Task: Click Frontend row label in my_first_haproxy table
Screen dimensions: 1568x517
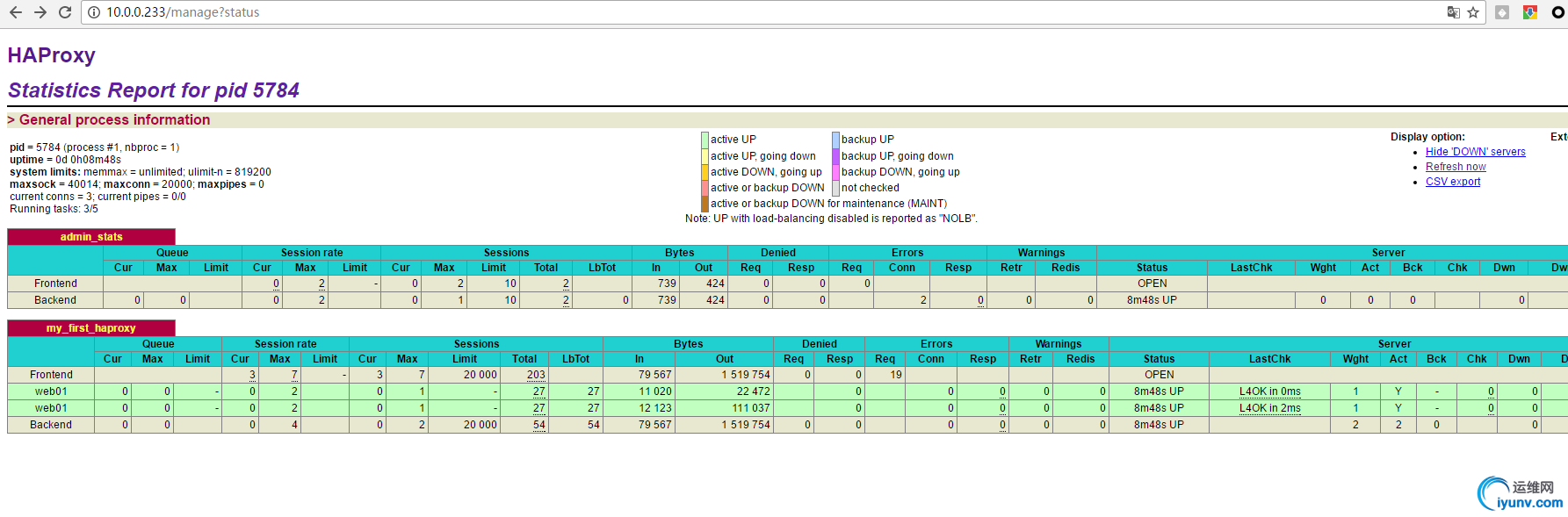Action: [51, 375]
